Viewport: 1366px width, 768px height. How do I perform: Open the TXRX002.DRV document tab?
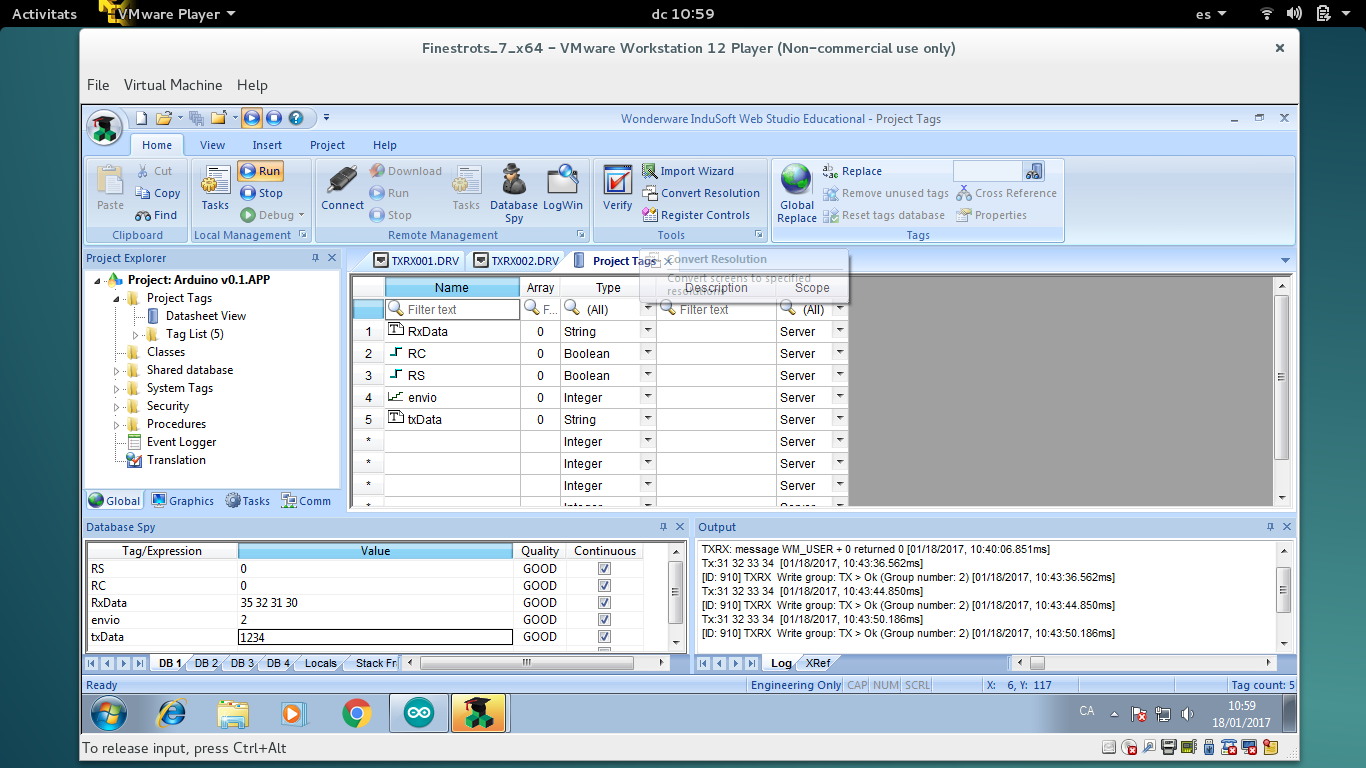[x=516, y=261]
